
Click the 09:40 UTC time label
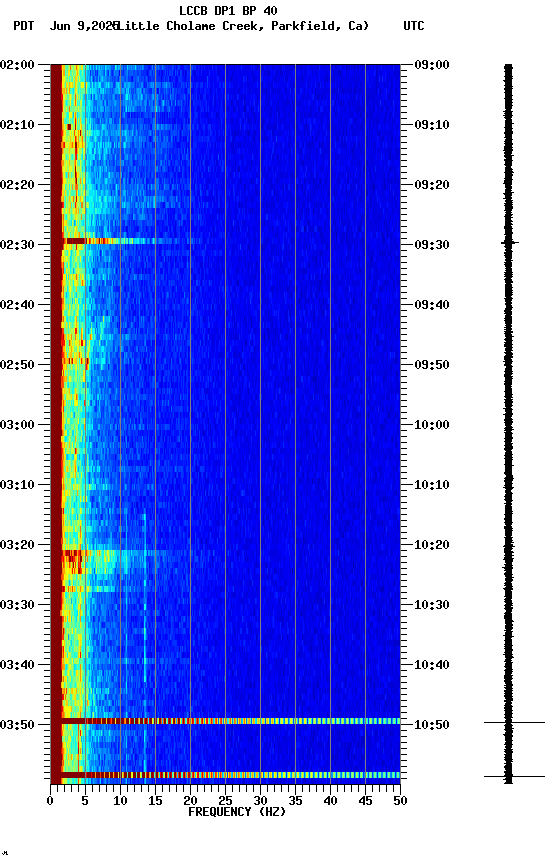click(432, 305)
